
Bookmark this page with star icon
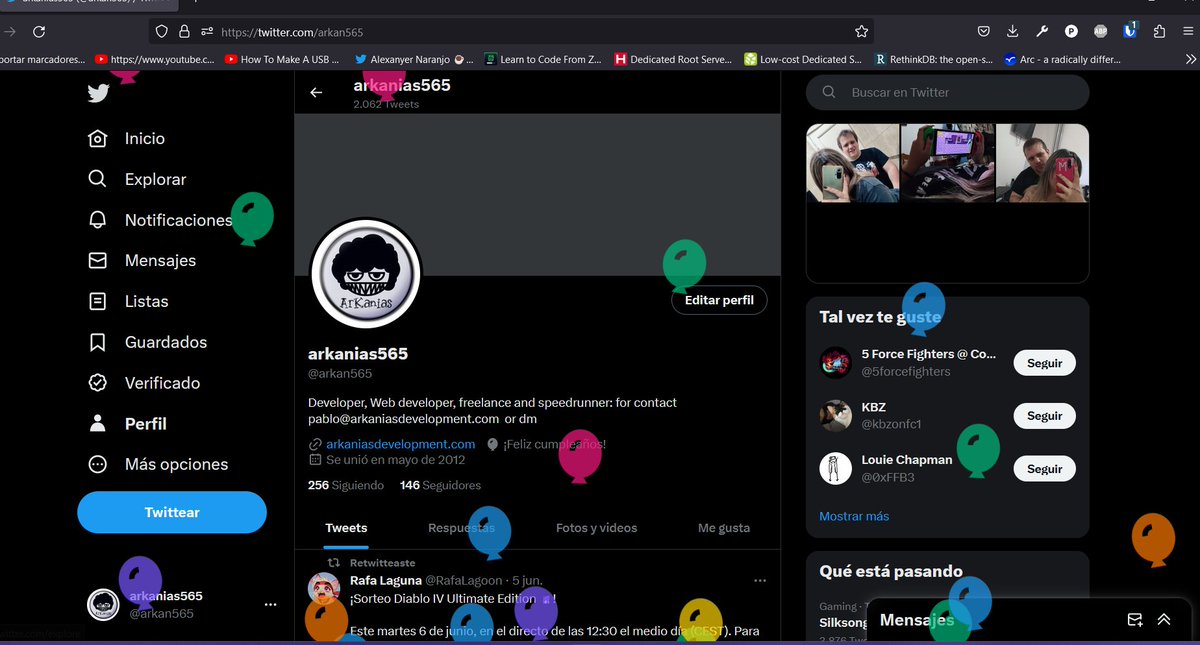[862, 32]
